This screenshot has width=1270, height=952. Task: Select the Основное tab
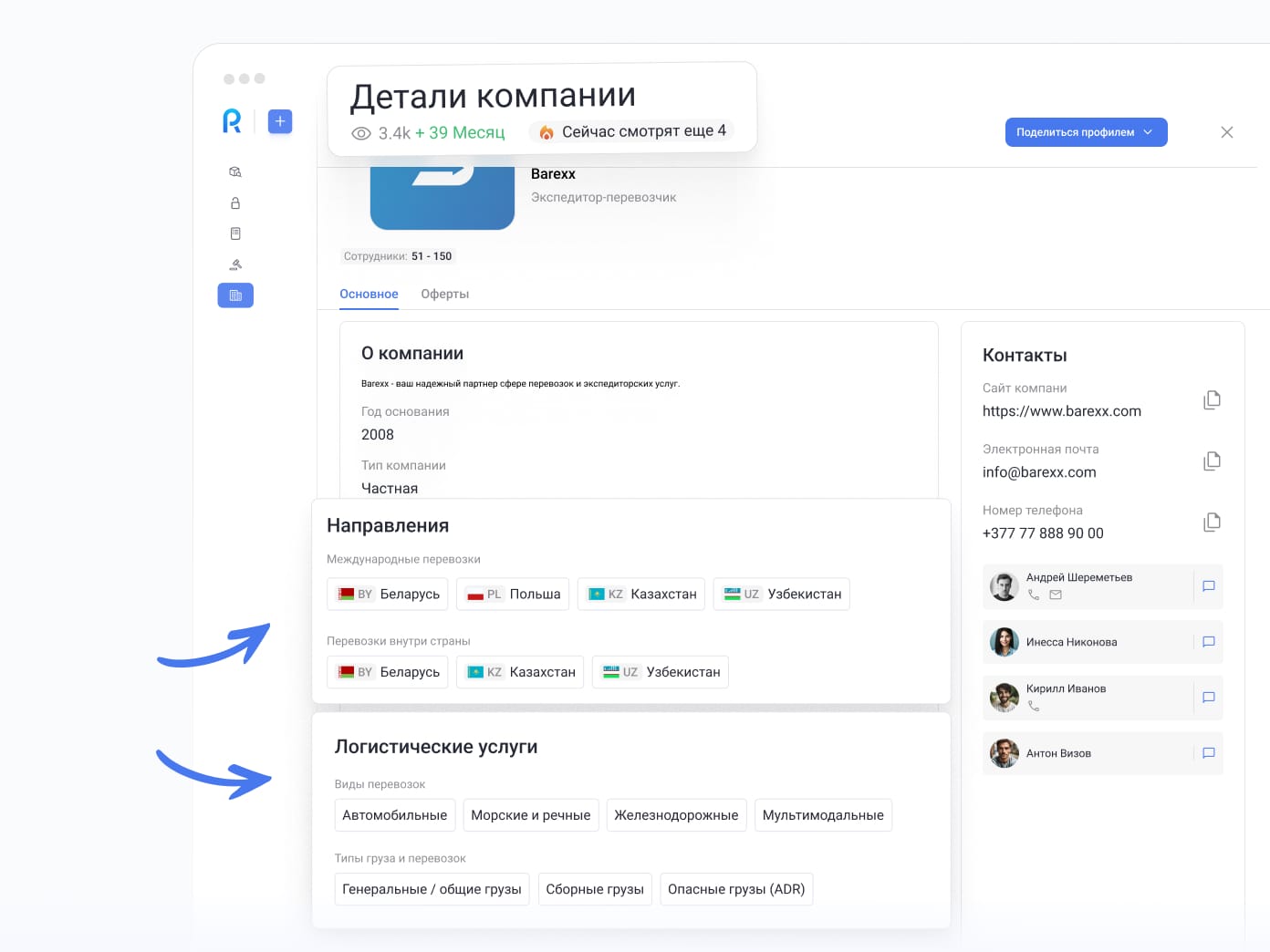pos(369,294)
